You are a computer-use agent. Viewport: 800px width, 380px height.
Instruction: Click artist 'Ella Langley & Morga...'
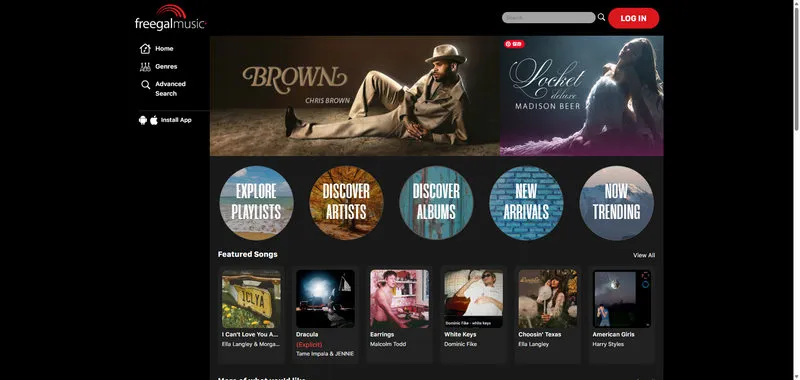coord(251,344)
